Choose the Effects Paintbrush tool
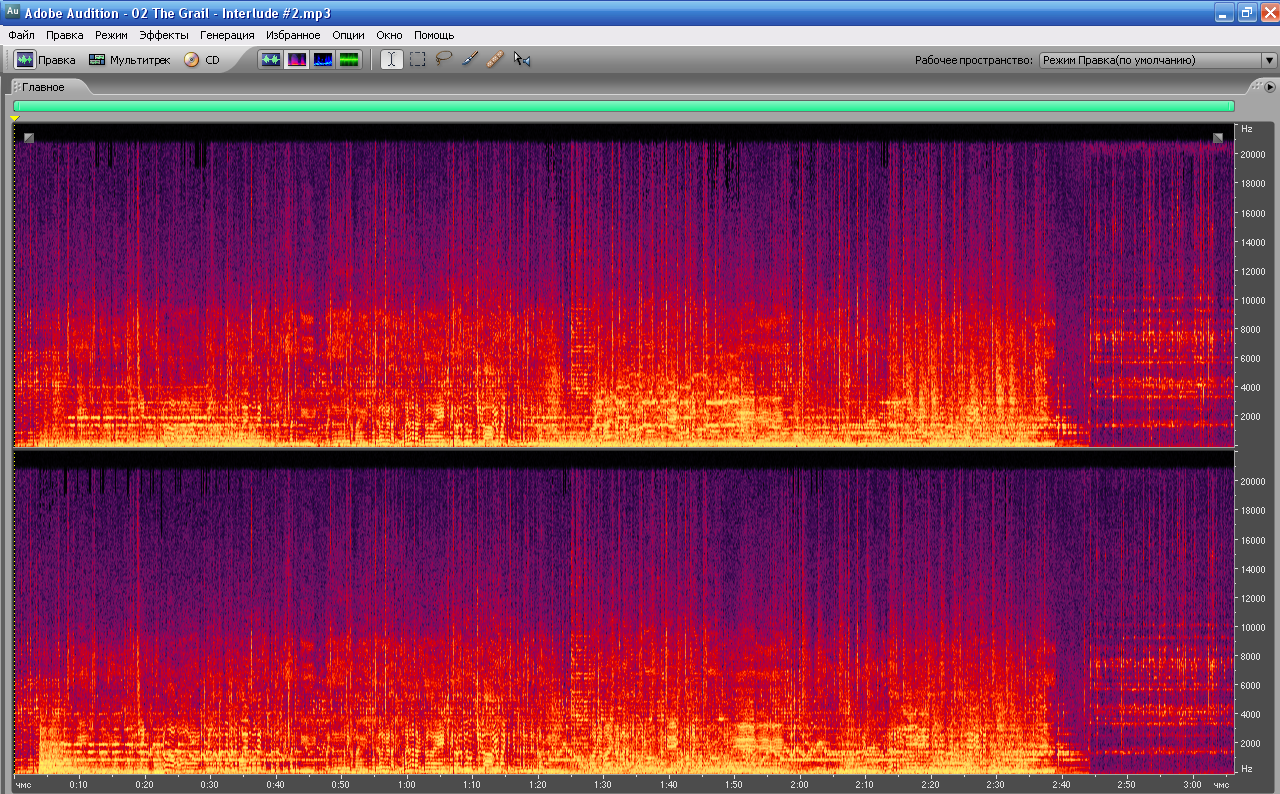This screenshot has height=794, width=1280. tap(470, 60)
